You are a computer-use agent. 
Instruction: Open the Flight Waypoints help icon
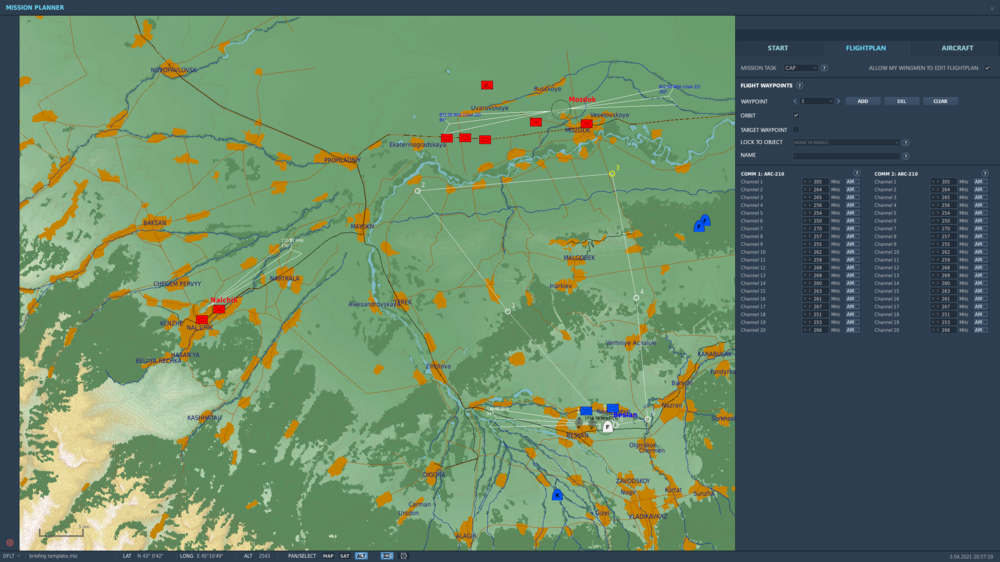799,86
